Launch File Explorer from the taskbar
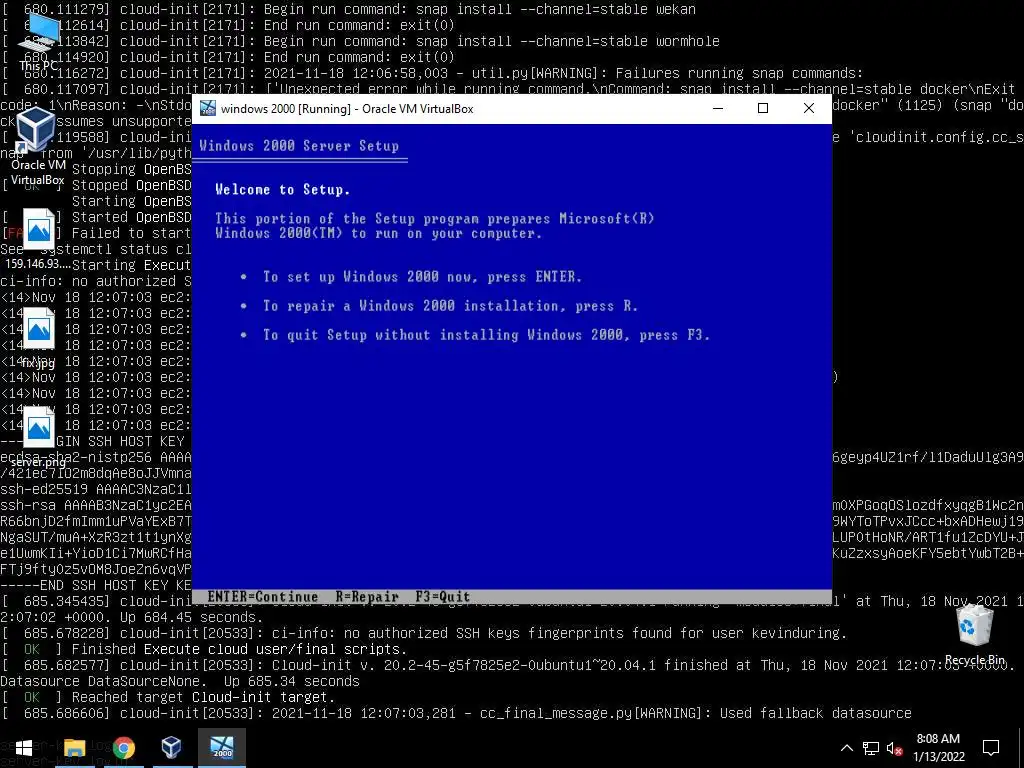 [74, 748]
